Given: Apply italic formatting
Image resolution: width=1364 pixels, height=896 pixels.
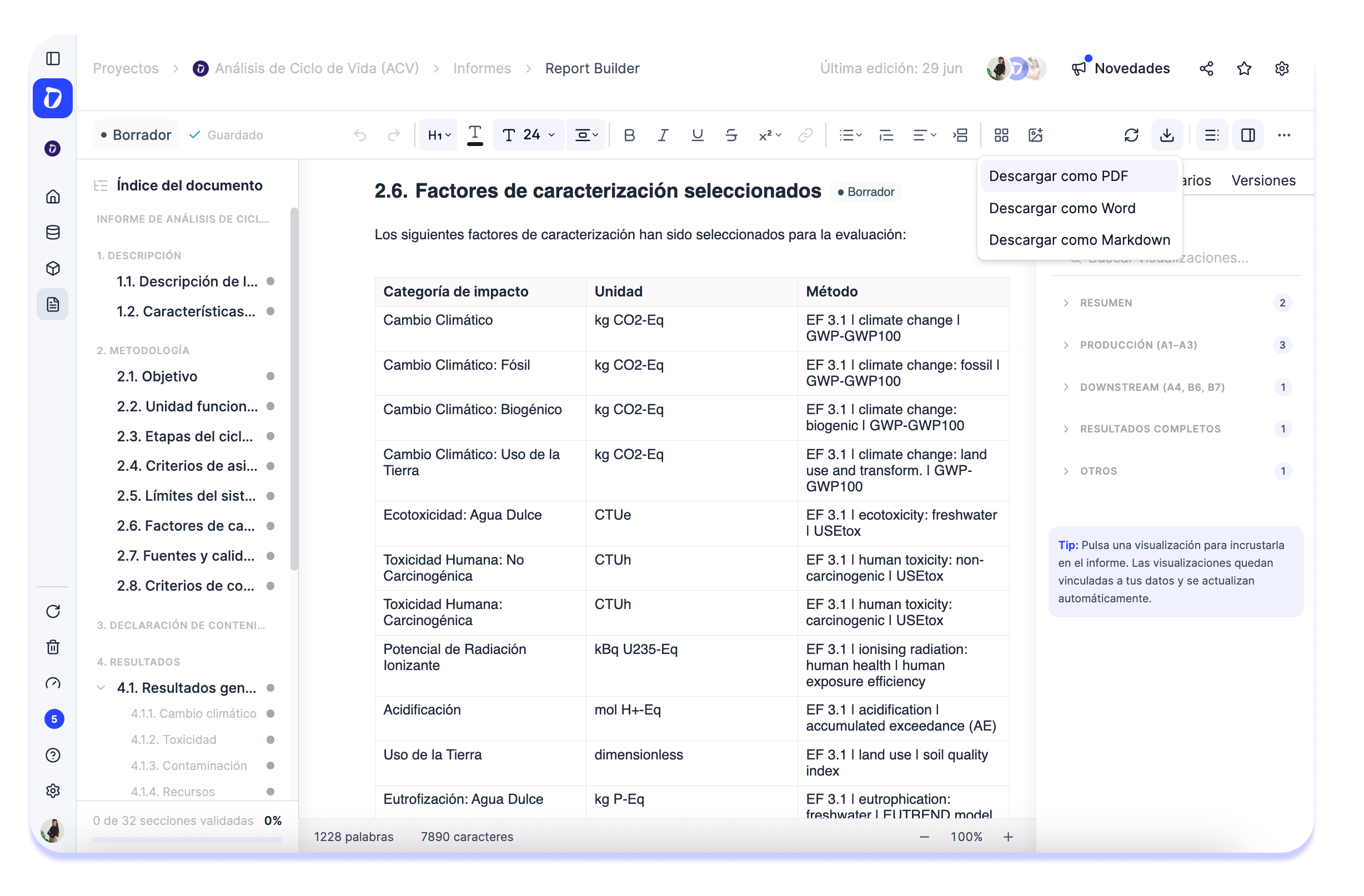Looking at the screenshot, I should coord(664,135).
